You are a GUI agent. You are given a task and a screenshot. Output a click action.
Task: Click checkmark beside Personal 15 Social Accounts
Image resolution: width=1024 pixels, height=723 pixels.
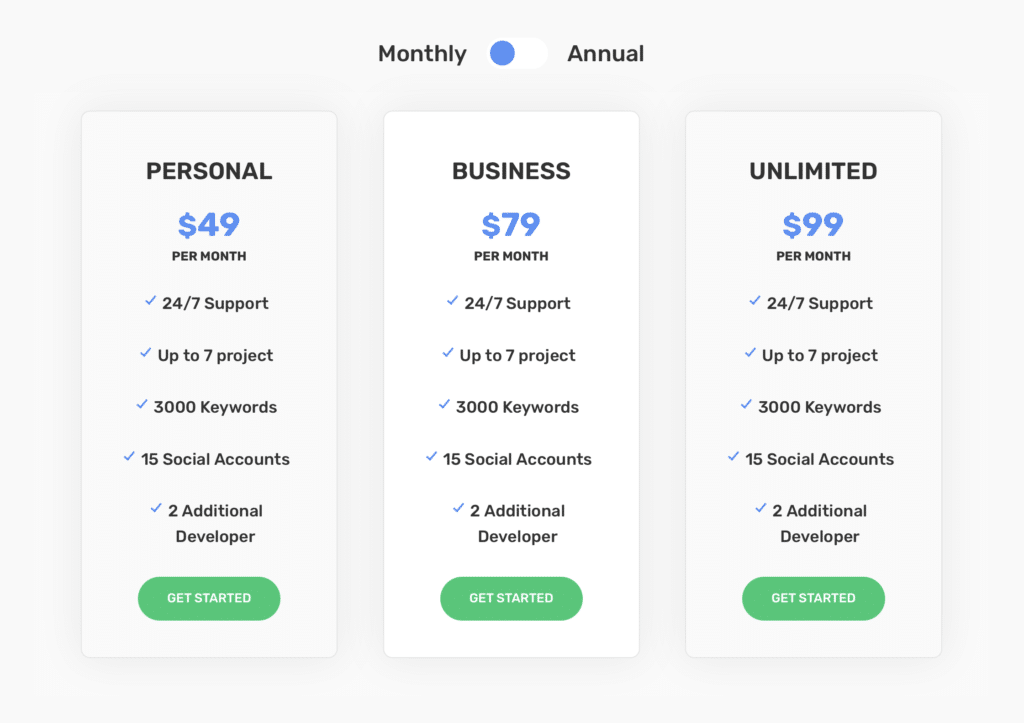tap(129, 456)
